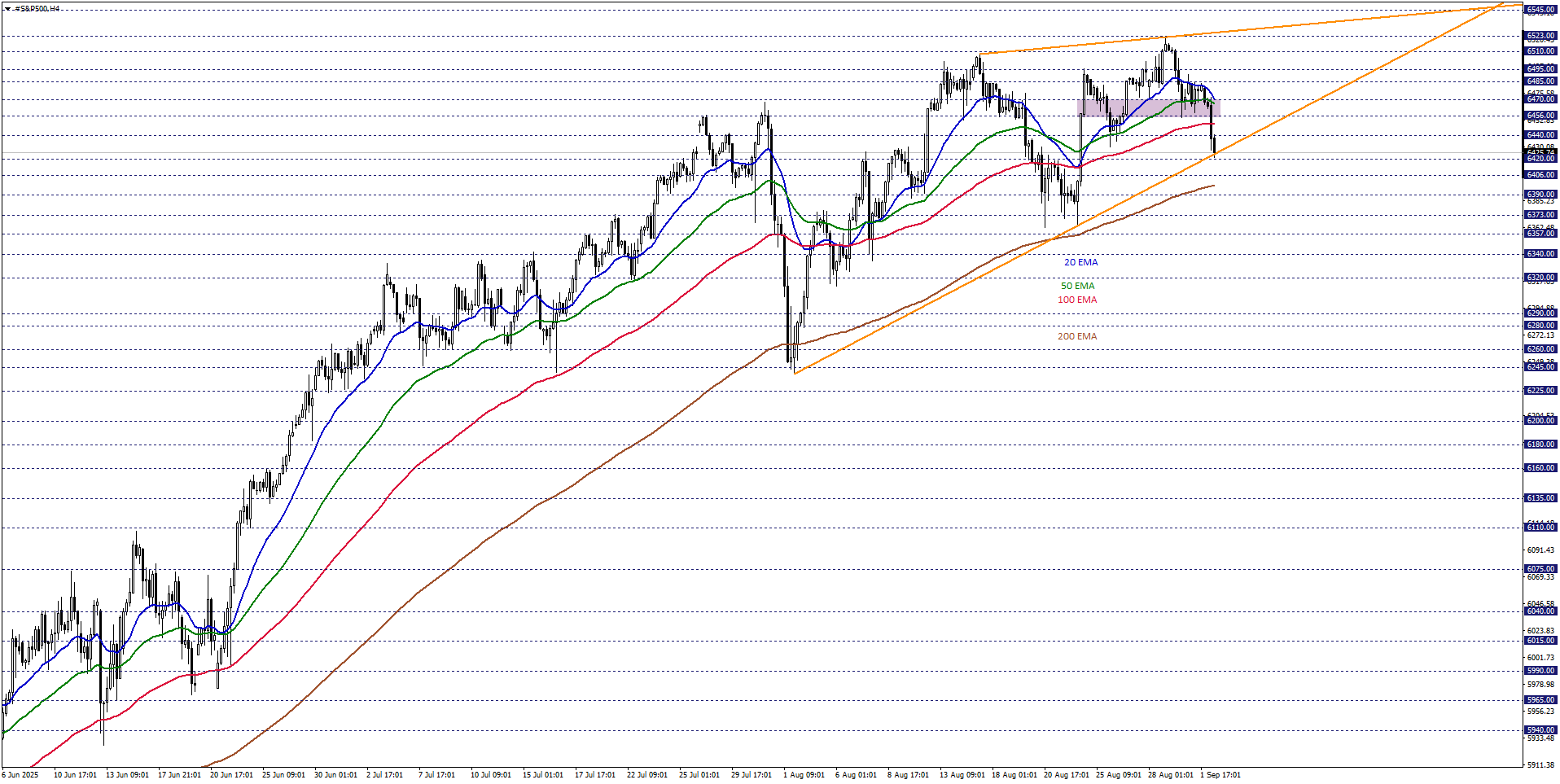The height and width of the screenshot is (784, 1560).
Task: Click the 6135.00 price level label
Action: [x=1540, y=498]
